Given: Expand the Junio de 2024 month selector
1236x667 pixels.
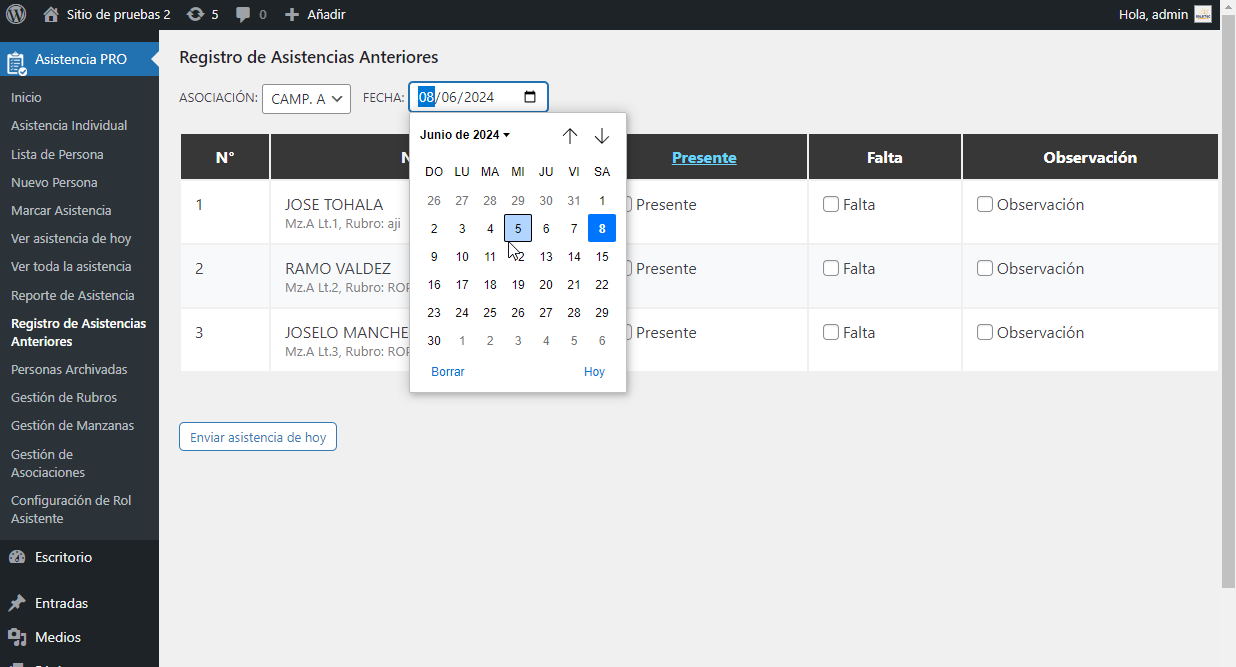Looking at the screenshot, I should click(x=465, y=135).
